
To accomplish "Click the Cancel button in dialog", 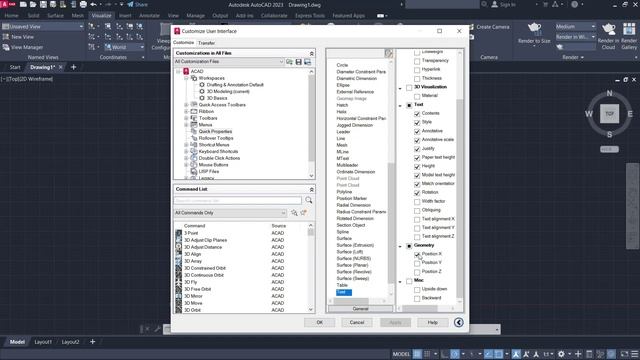I will click(357, 322).
